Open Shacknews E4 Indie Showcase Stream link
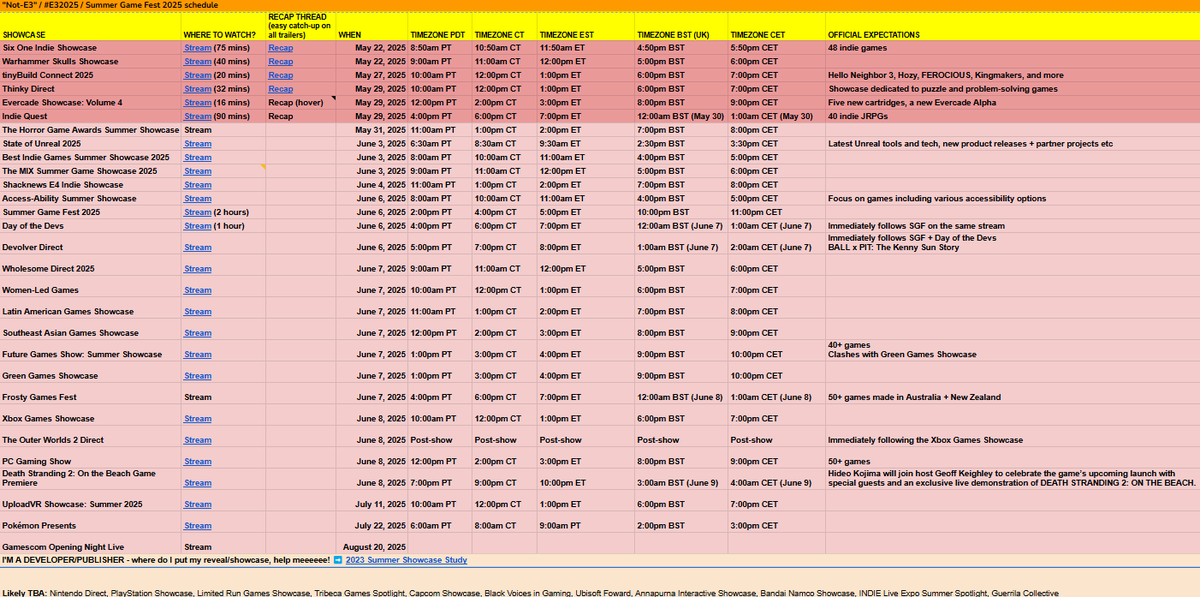The width and height of the screenshot is (1200, 597). tap(197, 185)
